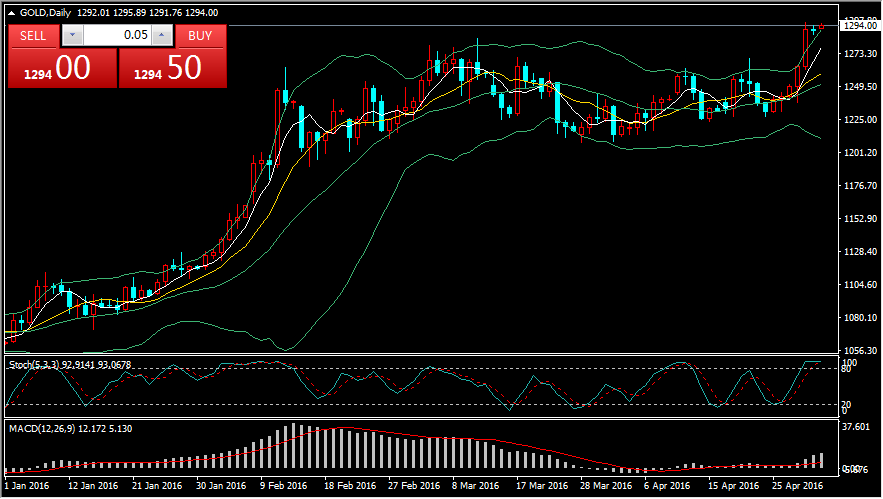Decrease lot volume with the down arrow
This screenshot has height=499, width=883.
point(72,35)
